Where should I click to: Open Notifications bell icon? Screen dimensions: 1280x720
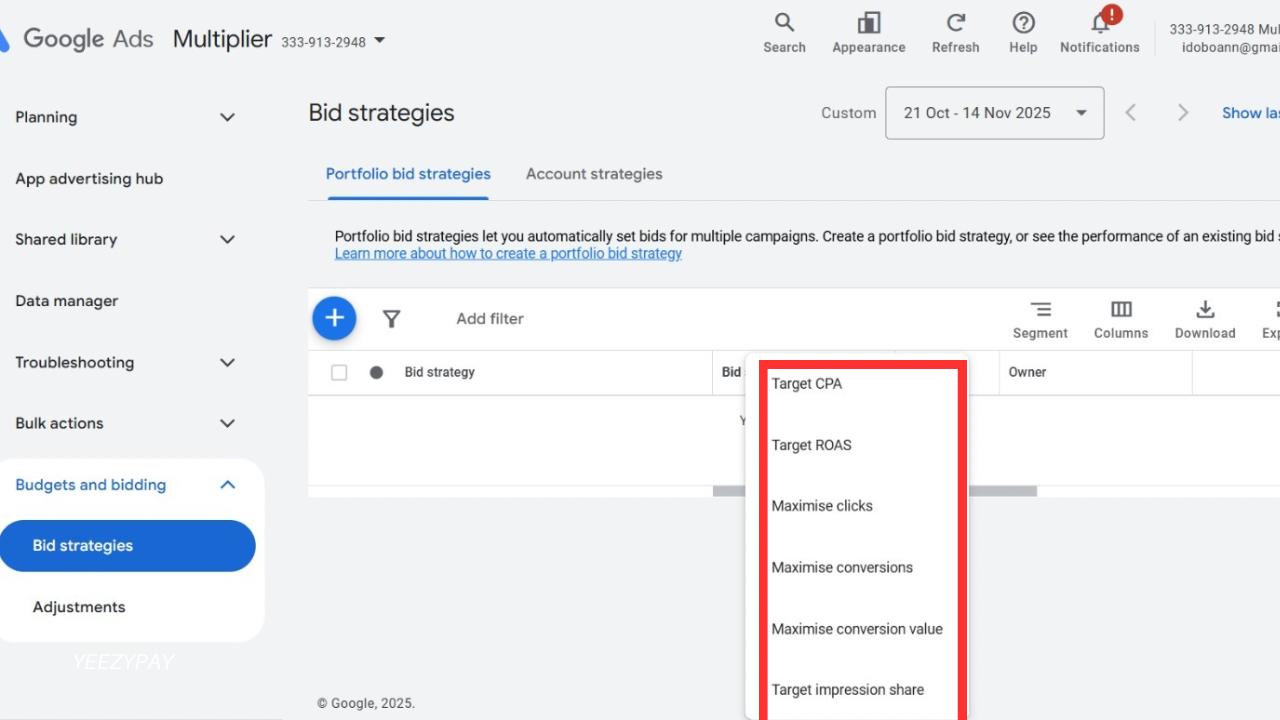1100,23
